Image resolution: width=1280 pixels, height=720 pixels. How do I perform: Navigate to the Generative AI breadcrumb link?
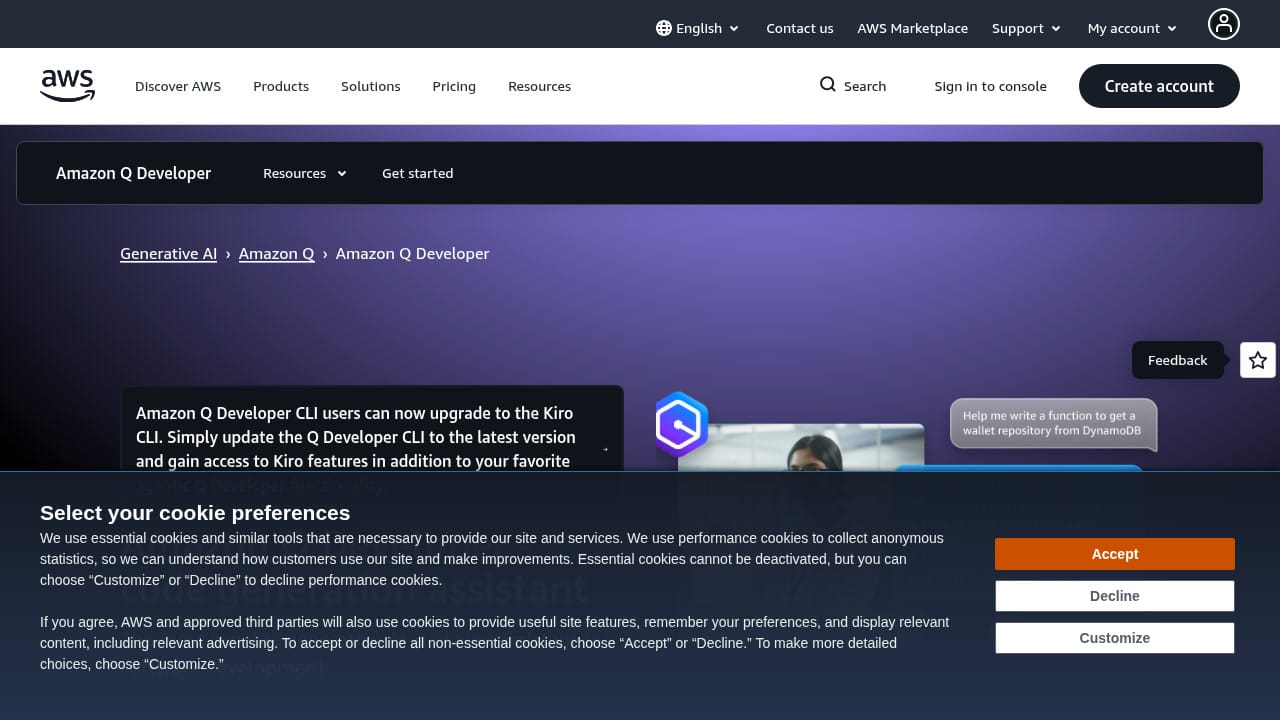(168, 253)
